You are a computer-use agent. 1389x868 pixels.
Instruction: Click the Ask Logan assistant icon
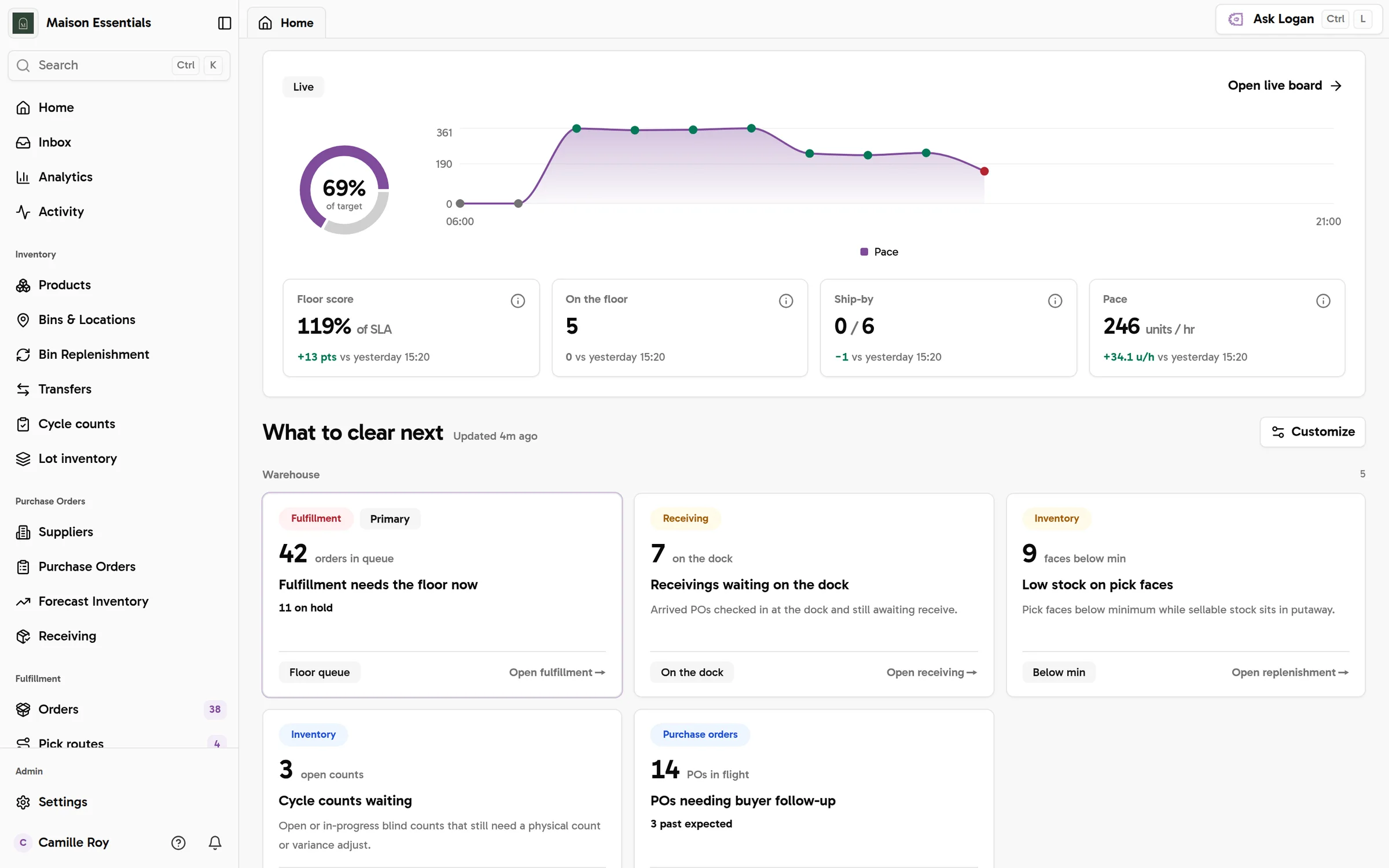coord(1236,19)
